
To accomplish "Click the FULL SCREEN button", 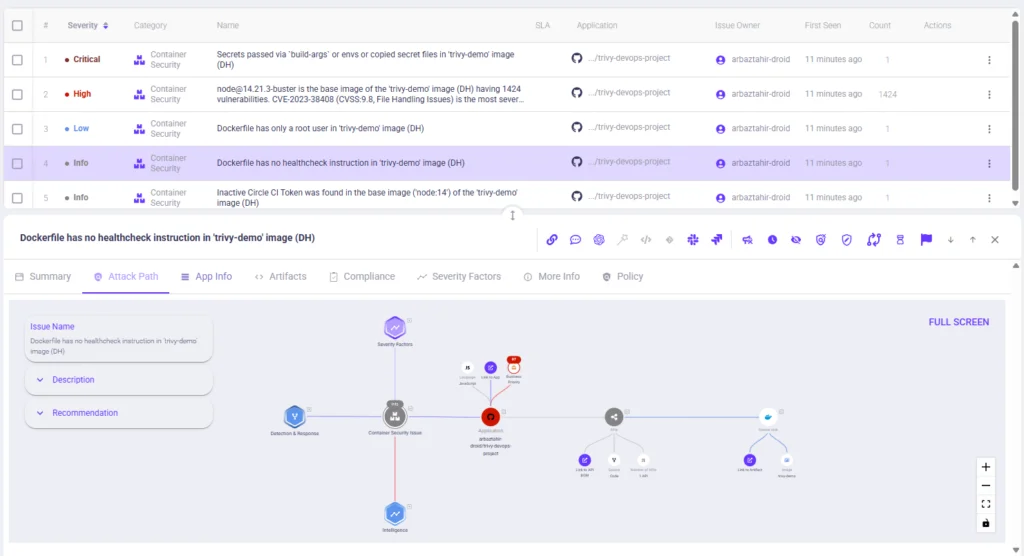I will click(959, 322).
